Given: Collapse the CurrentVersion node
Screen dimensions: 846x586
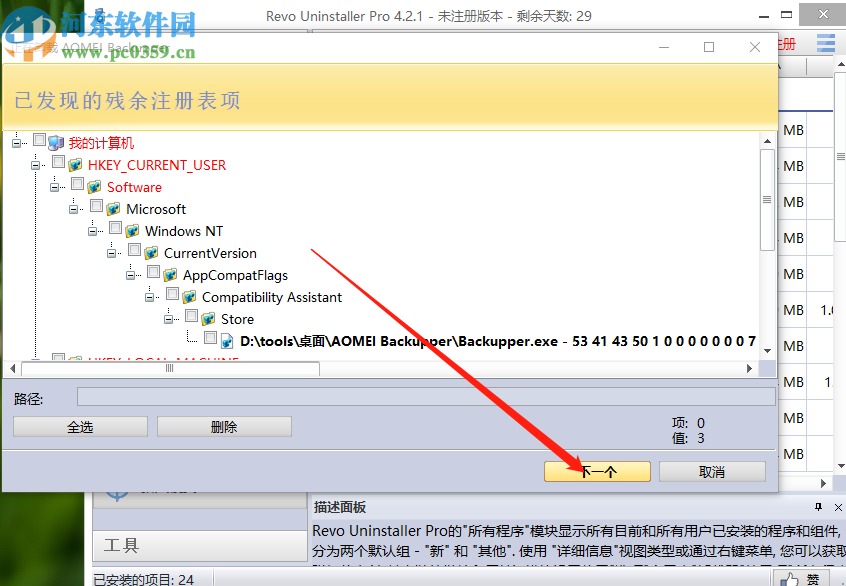Looking at the screenshot, I should (x=111, y=253).
